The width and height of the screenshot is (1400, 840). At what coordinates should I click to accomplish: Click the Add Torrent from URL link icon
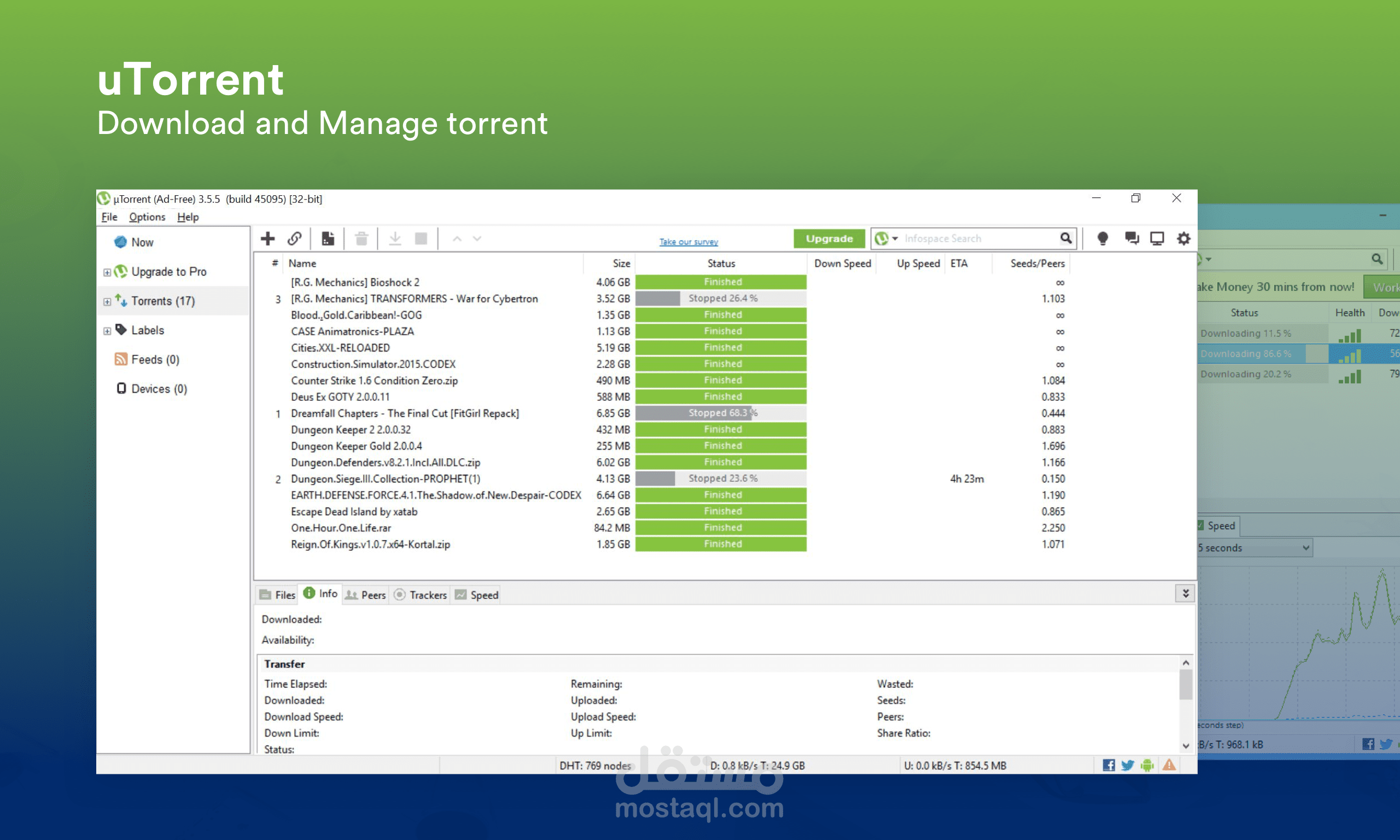coord(294,238)
